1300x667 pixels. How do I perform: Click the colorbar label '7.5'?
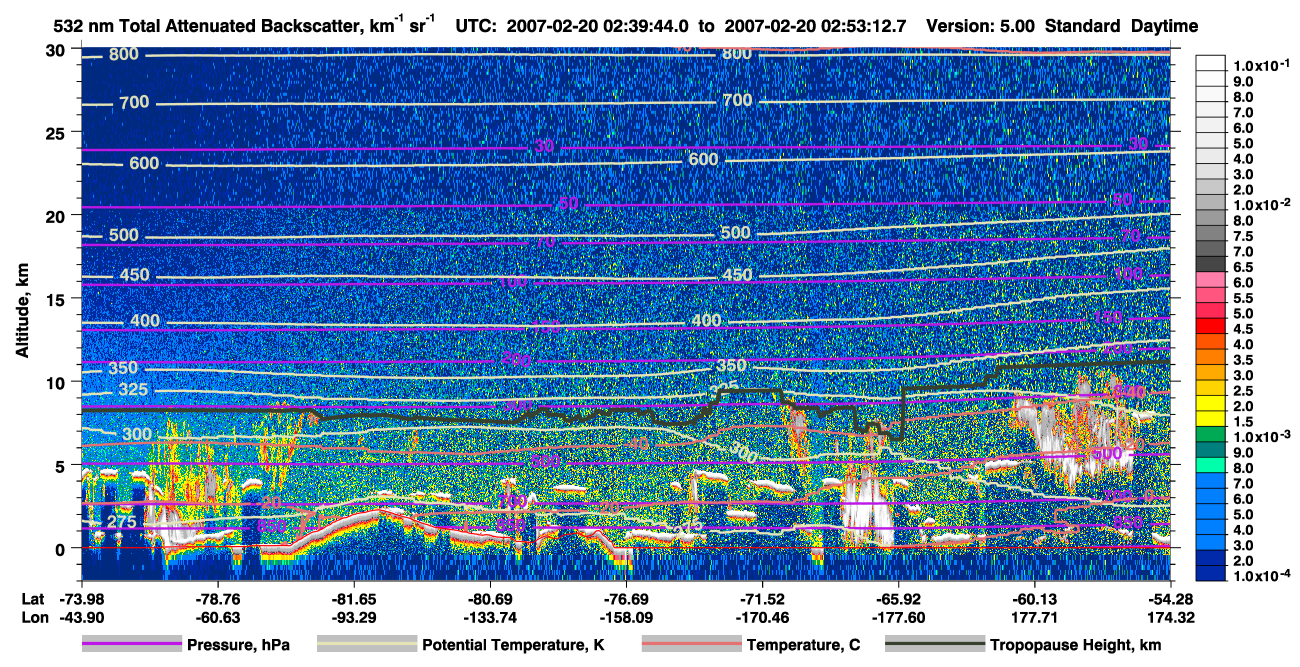pyautogui.click(x=1245, y=235)
